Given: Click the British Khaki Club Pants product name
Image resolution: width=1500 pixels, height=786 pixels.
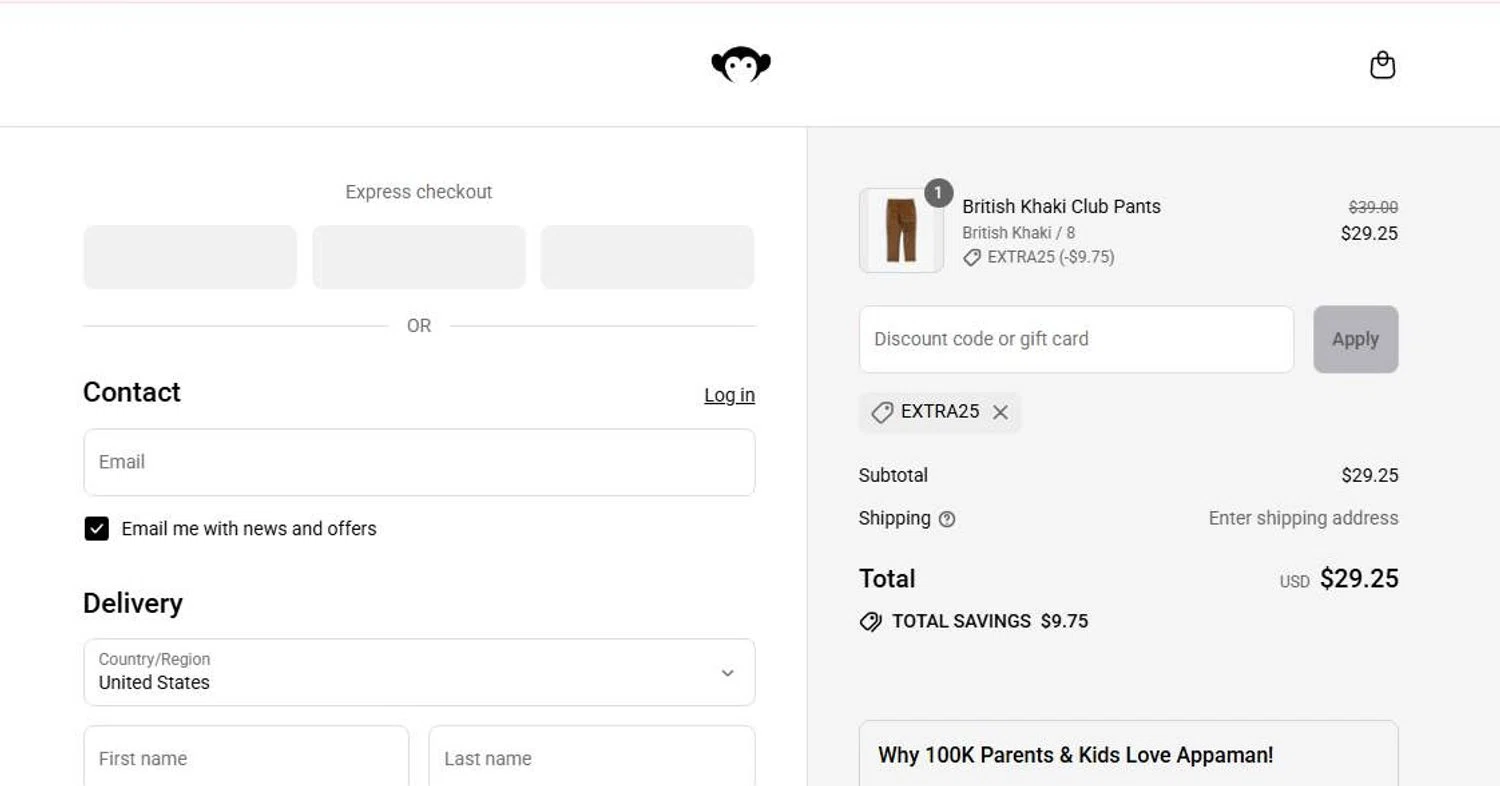Looking at the screenshot, I should coord(1061,207).
